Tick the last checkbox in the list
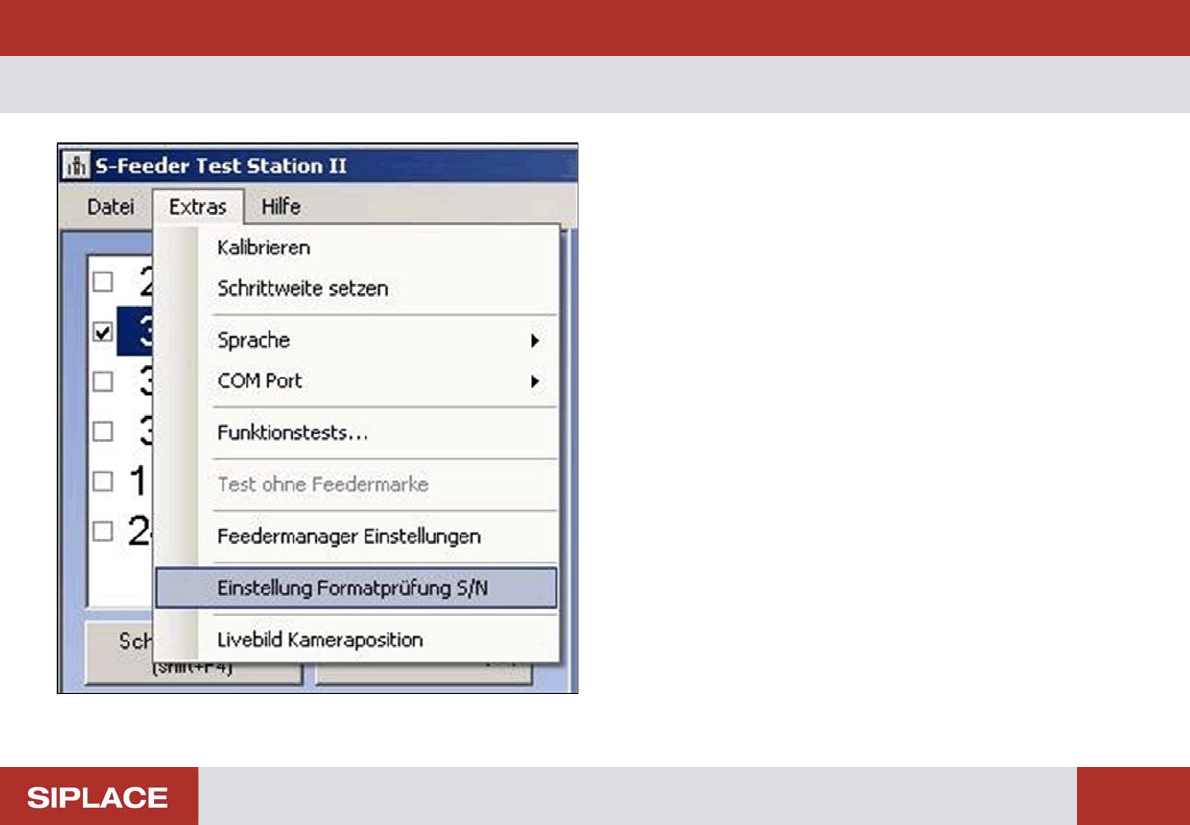 point(102,531)
